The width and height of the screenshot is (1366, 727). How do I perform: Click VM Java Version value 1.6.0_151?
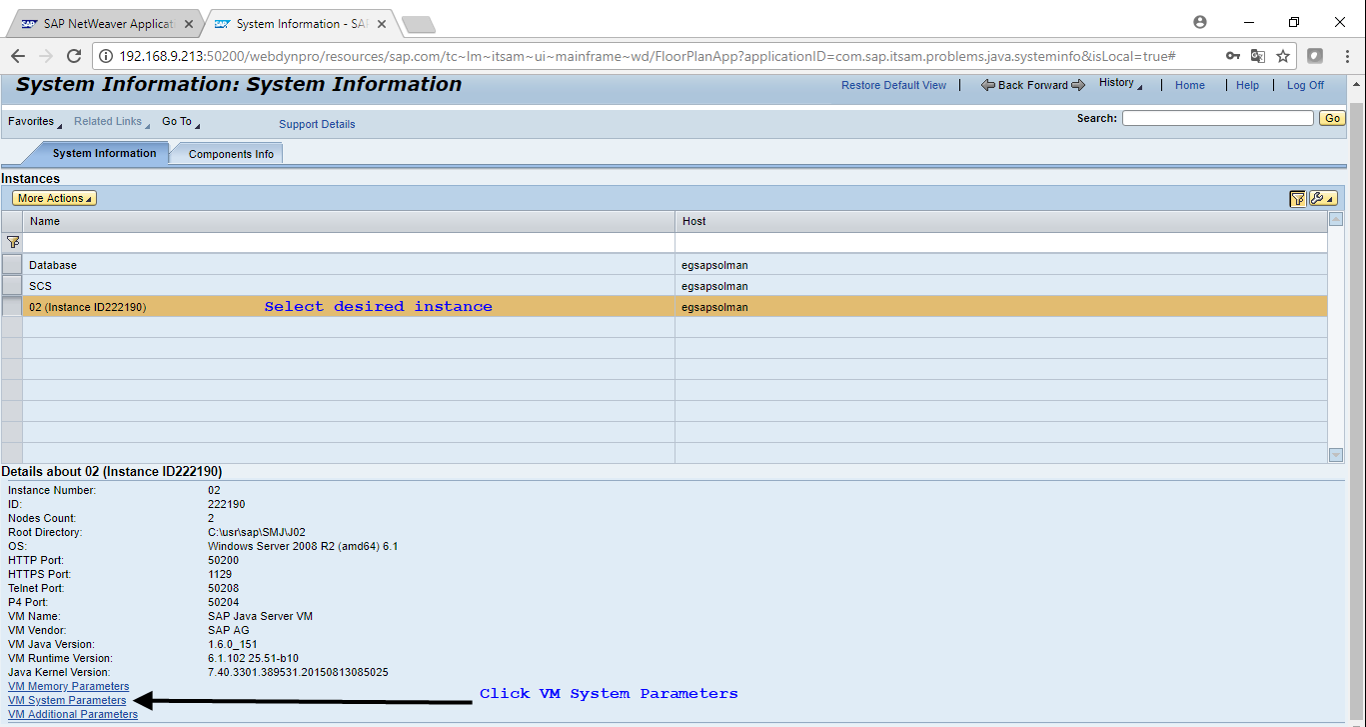click(x=235, y=644)
